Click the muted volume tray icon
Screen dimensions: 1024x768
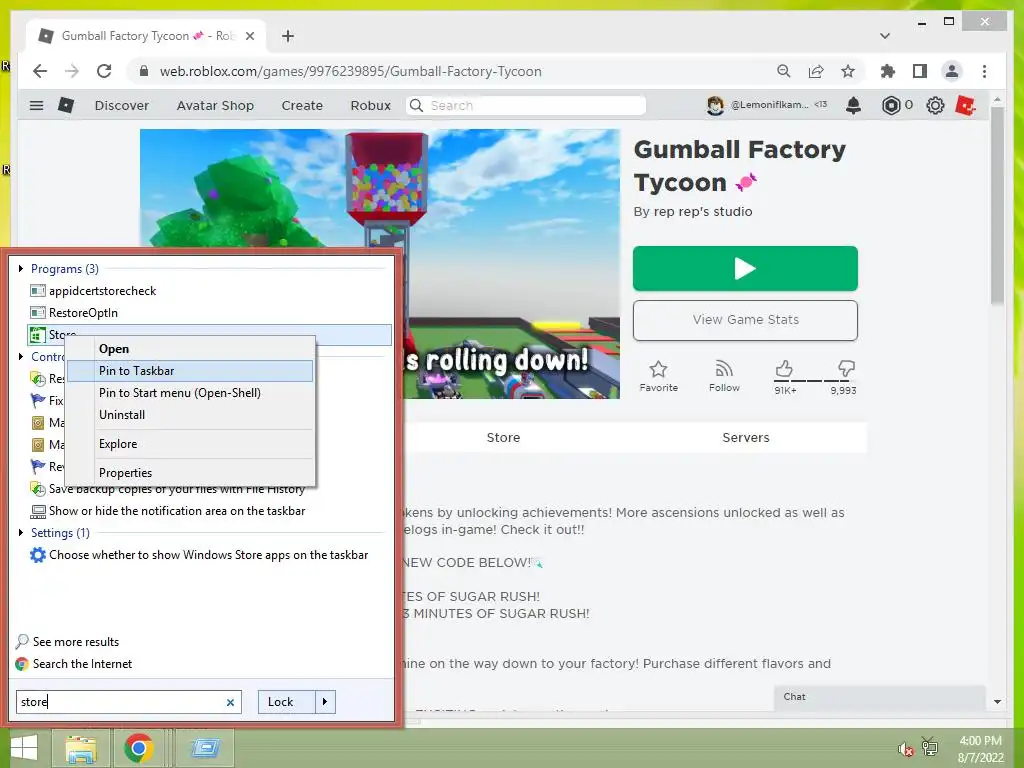click(905, 748)
